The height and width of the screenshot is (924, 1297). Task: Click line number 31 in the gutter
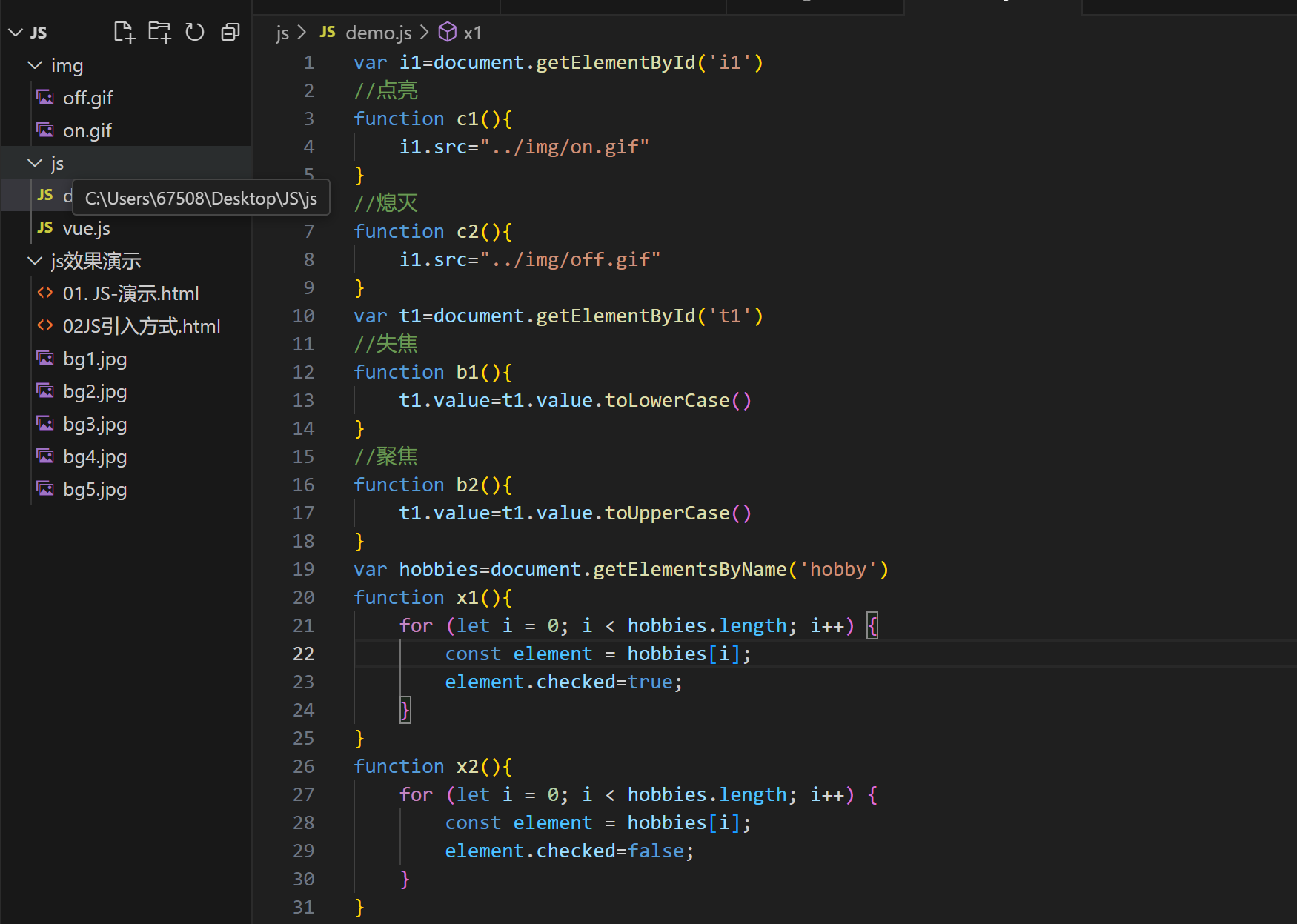click(304, 907)
